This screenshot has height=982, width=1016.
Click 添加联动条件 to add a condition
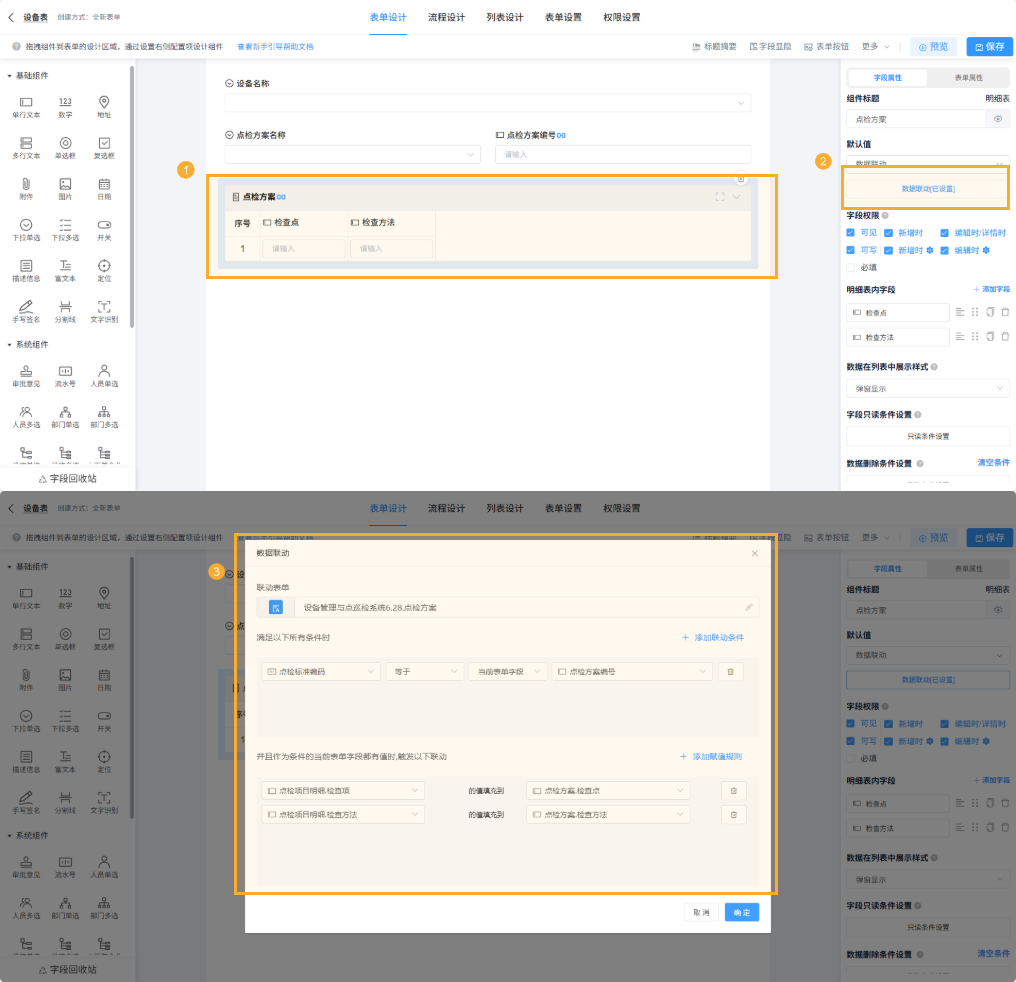pos(712,637)
